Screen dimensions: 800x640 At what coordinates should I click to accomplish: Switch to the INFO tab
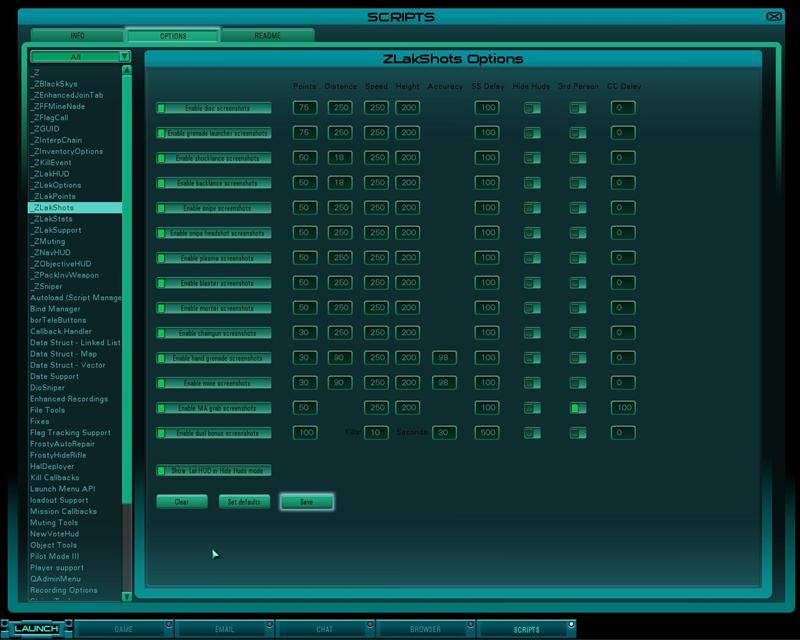[77, 36]
